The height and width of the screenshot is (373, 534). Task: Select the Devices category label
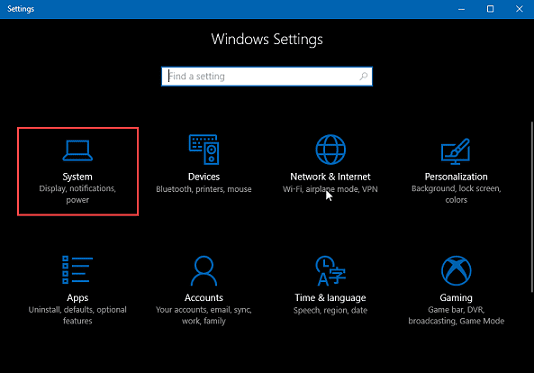(x=204, y=176)
